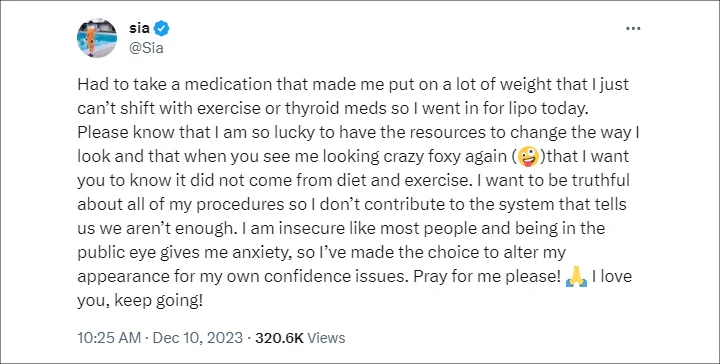Open the @Sia handle link
This screenshot has height=364, width=720.
pyautogui.click(x=146, y=47)
